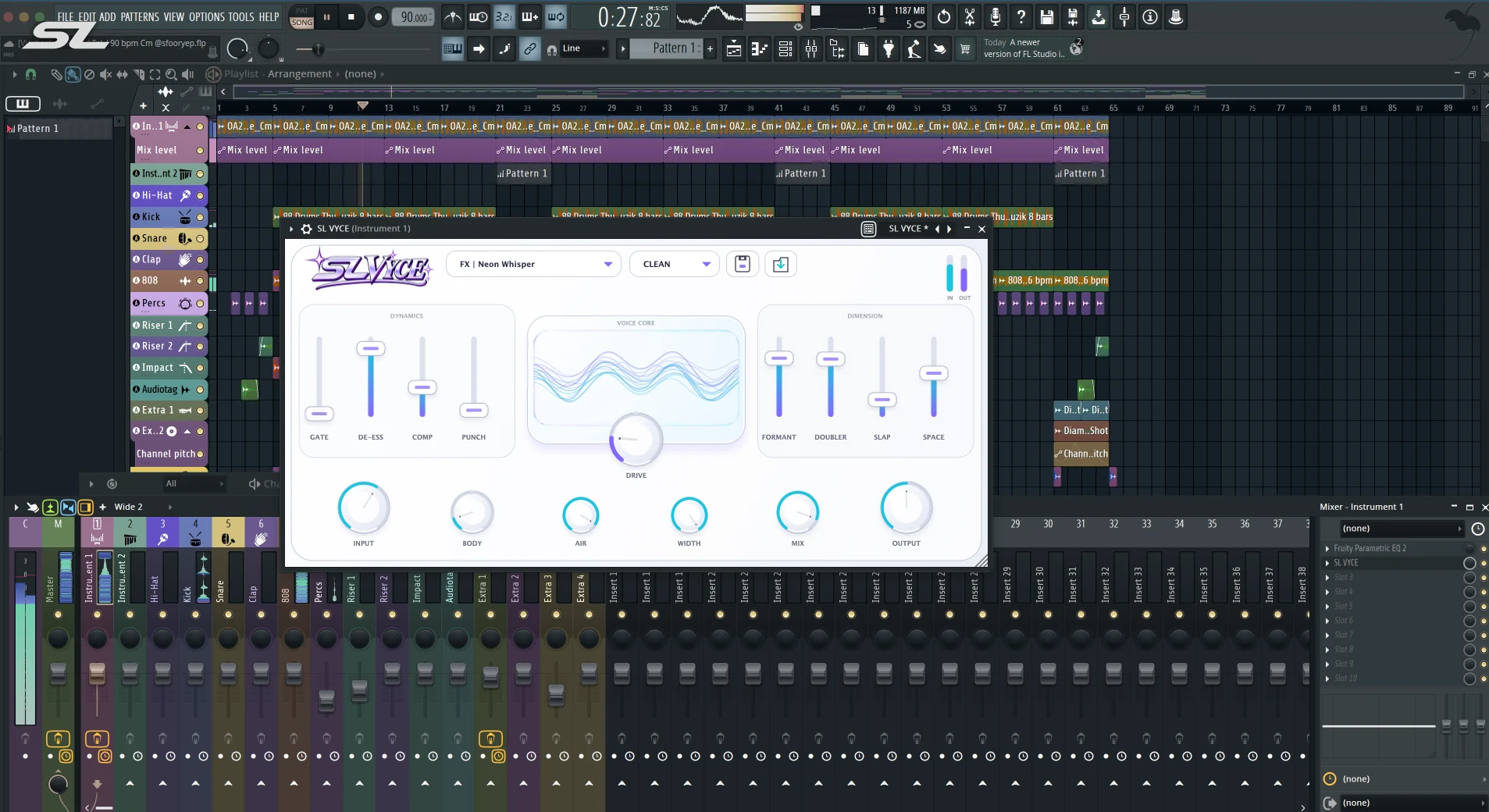This screenshot has height=812, width=1489.
Task: Mute the Snare playlist track
Action: coord(200,238)
